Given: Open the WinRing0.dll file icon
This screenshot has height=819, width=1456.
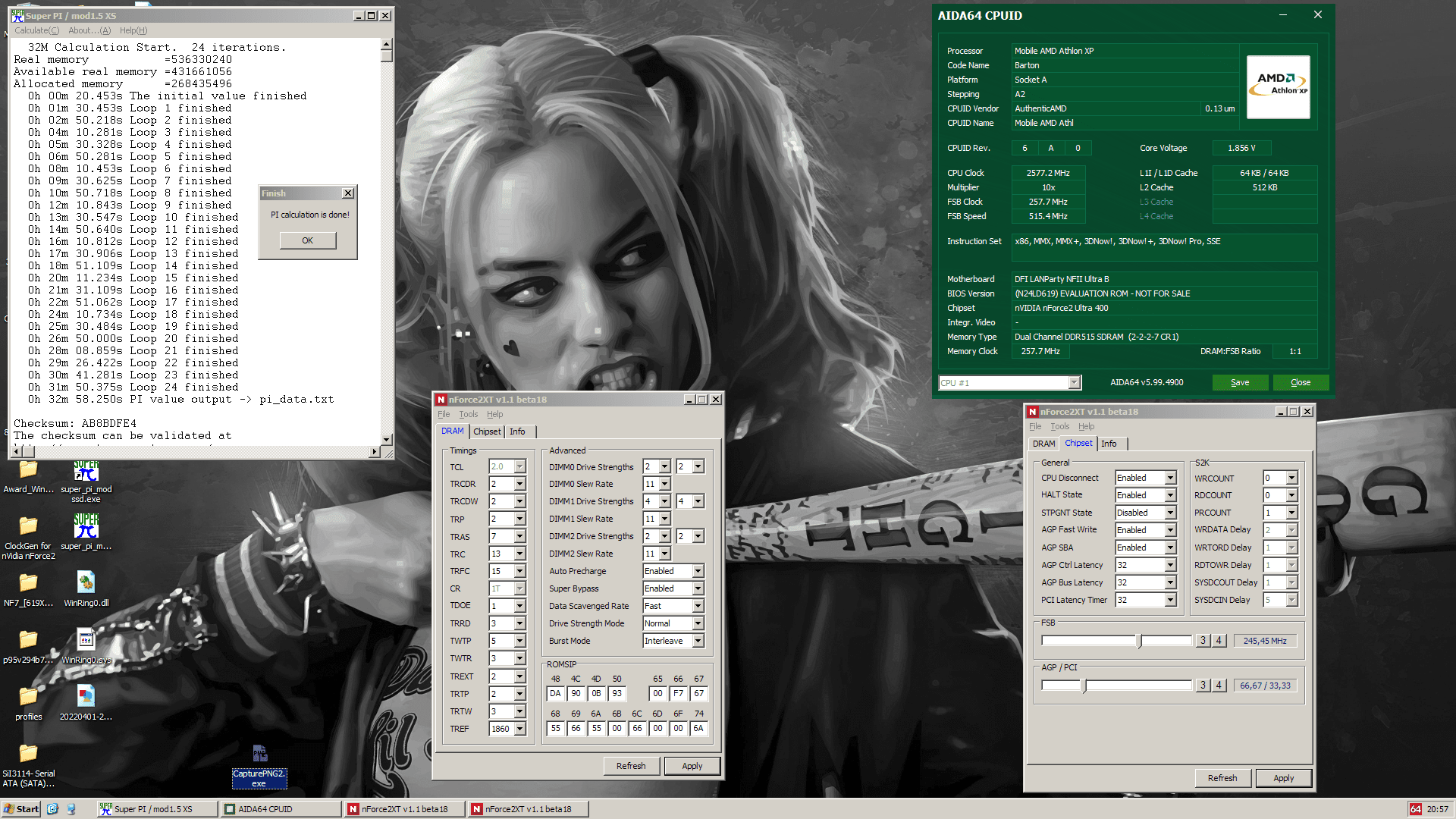Looking at the screenshot, I should point(86,583).
